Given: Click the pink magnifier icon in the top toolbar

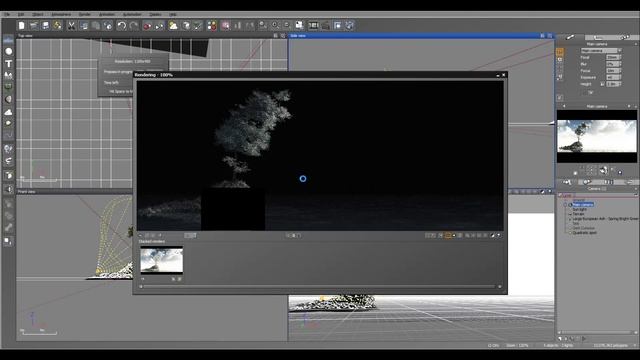Looking at the screenshot, I should click(225, 26).
